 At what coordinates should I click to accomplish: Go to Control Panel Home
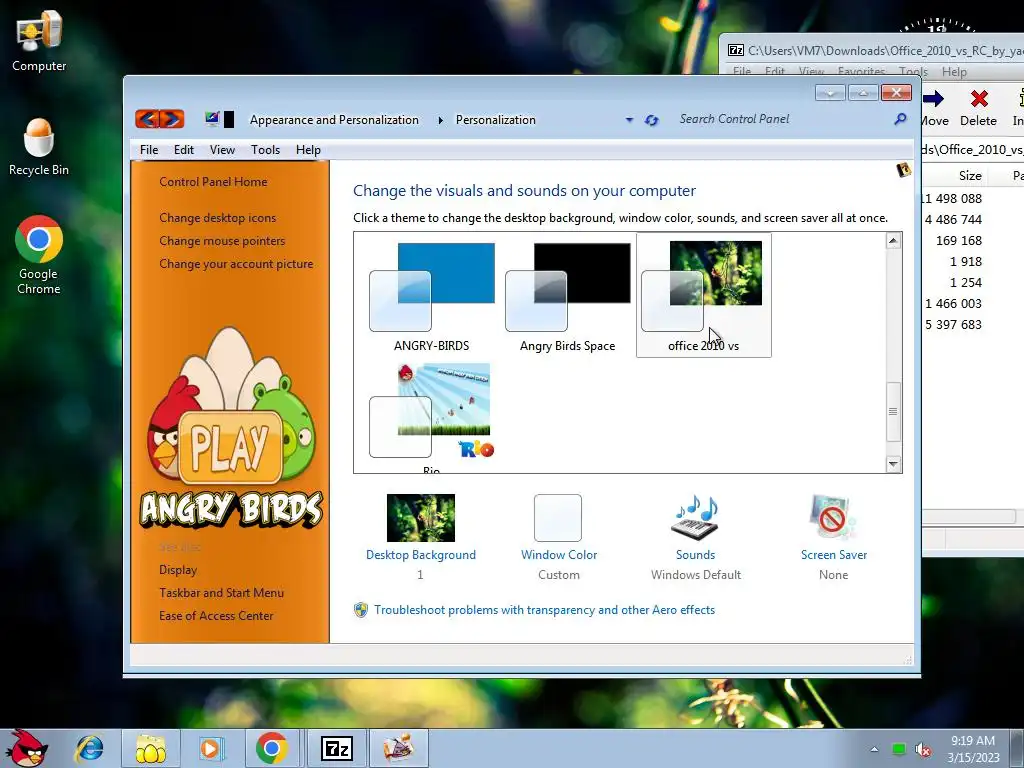213,182
